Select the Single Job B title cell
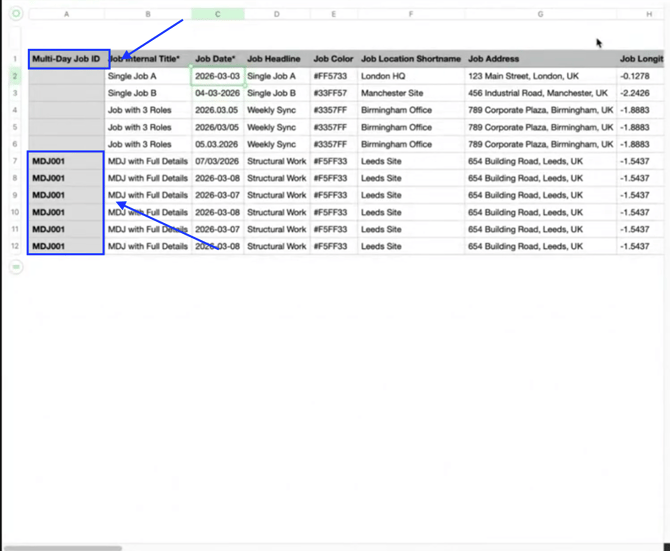 pos(148,93)
